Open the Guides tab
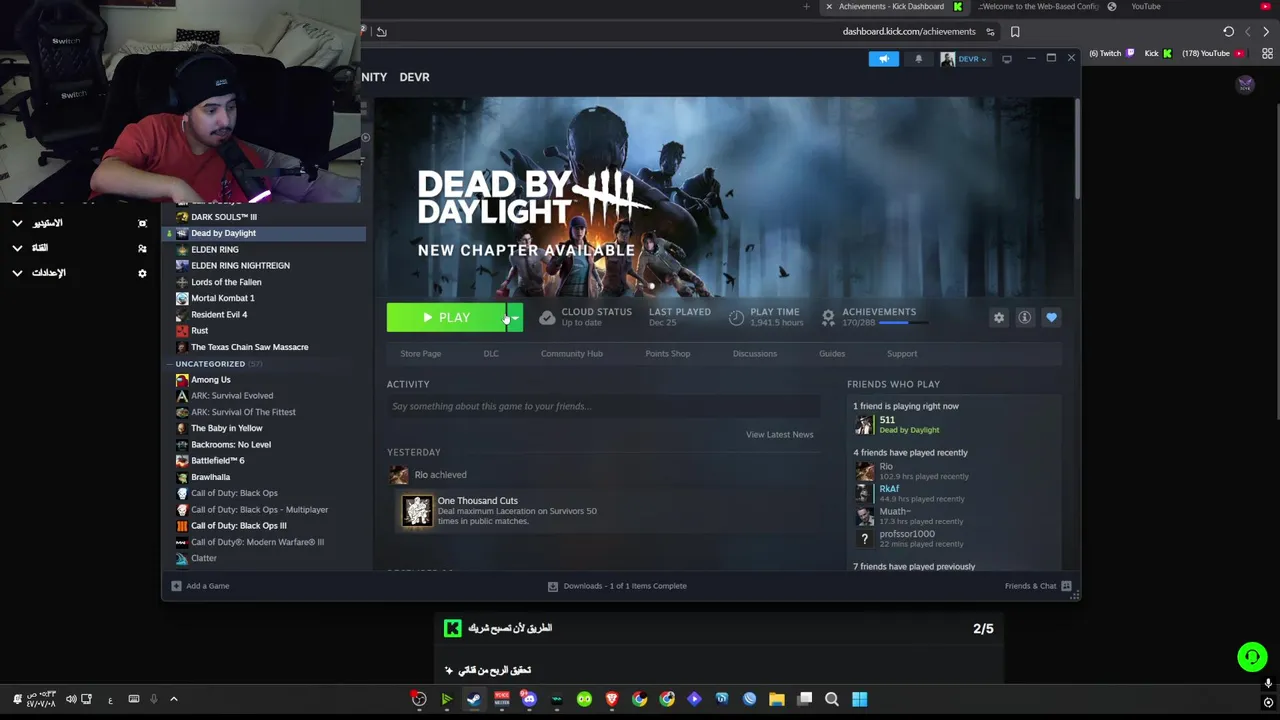1280x720 pixels. tap(832, 353)
